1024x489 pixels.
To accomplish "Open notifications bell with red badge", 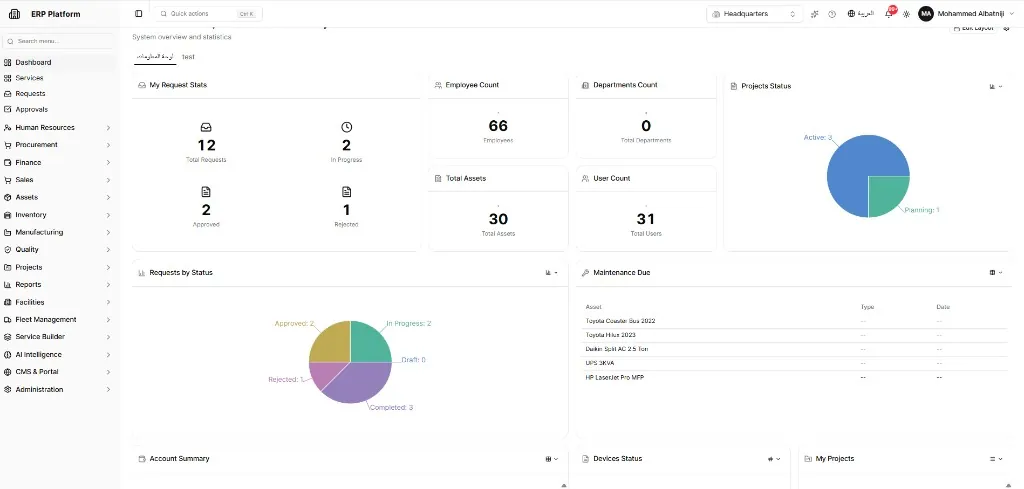I will (889, 14).
